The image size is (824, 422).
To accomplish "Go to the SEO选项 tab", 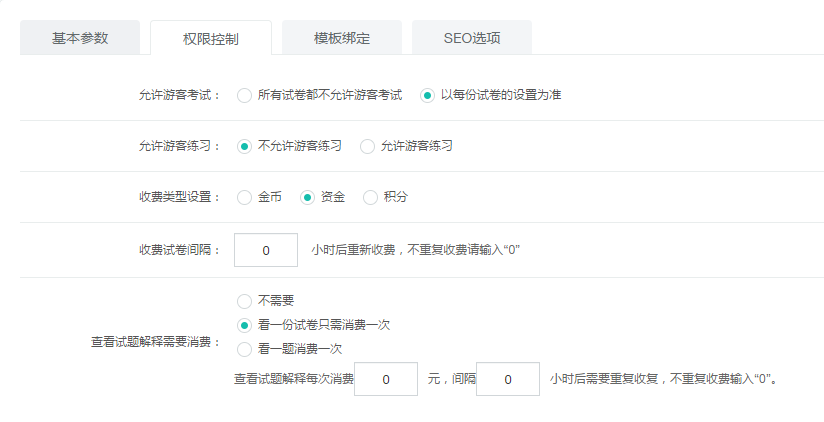I will pos(471,38).
